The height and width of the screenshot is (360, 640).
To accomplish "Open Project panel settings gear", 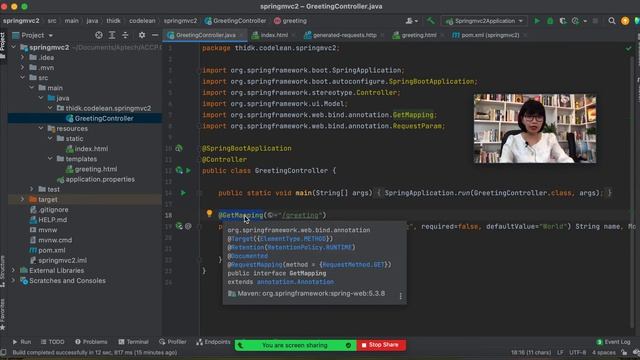I will [142, 35].
